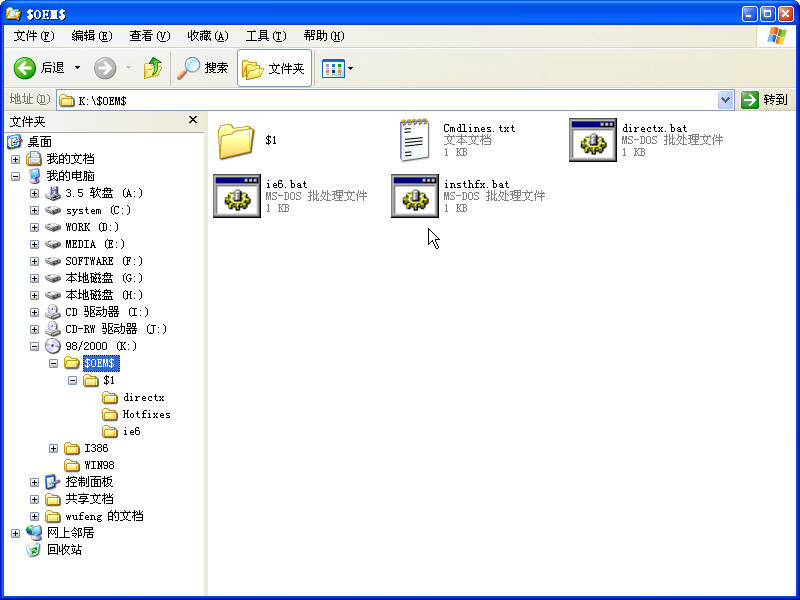Select the $1 folder icon in file pane

pyautogui.click(x=236, y=140)
